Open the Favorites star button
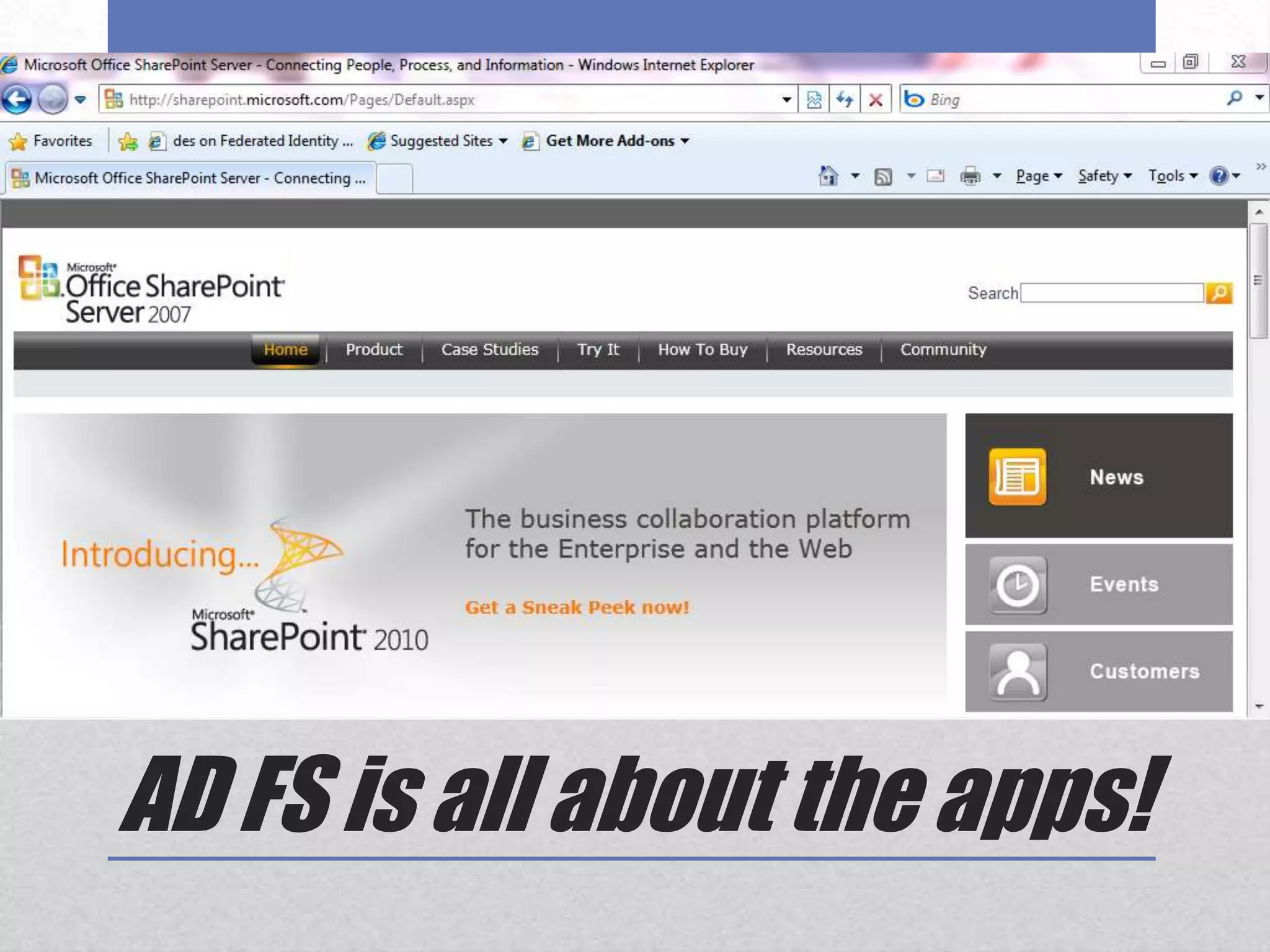The width and height of the screenshot is (1270, 952). [x=51, y=141]
